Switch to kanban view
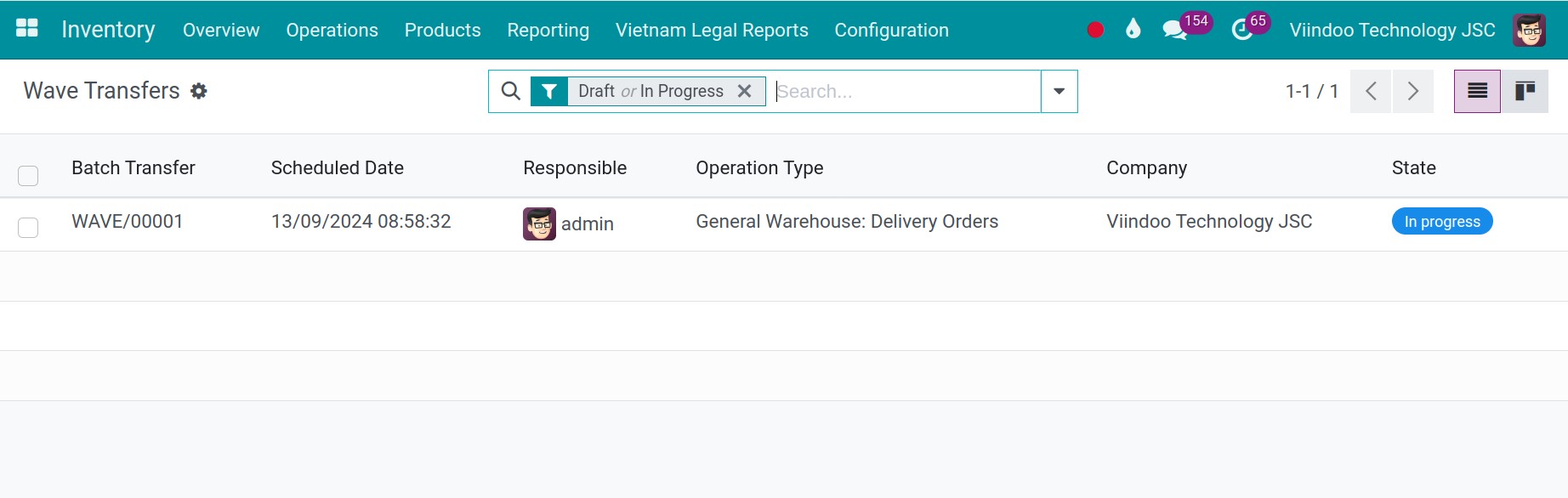1568x498 pixels. point(1525,91)
